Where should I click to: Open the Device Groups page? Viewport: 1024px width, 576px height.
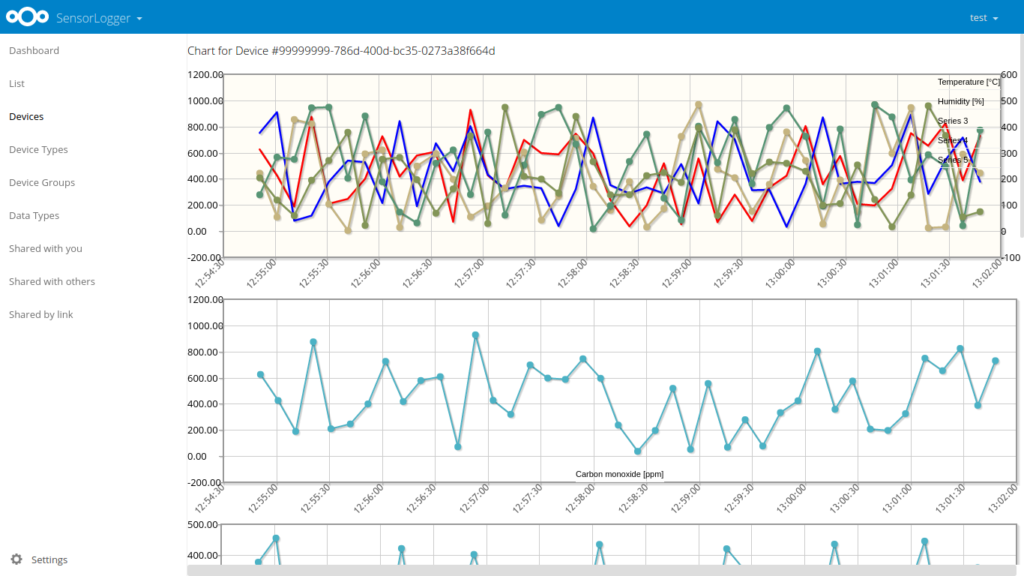tap(41, 182)
